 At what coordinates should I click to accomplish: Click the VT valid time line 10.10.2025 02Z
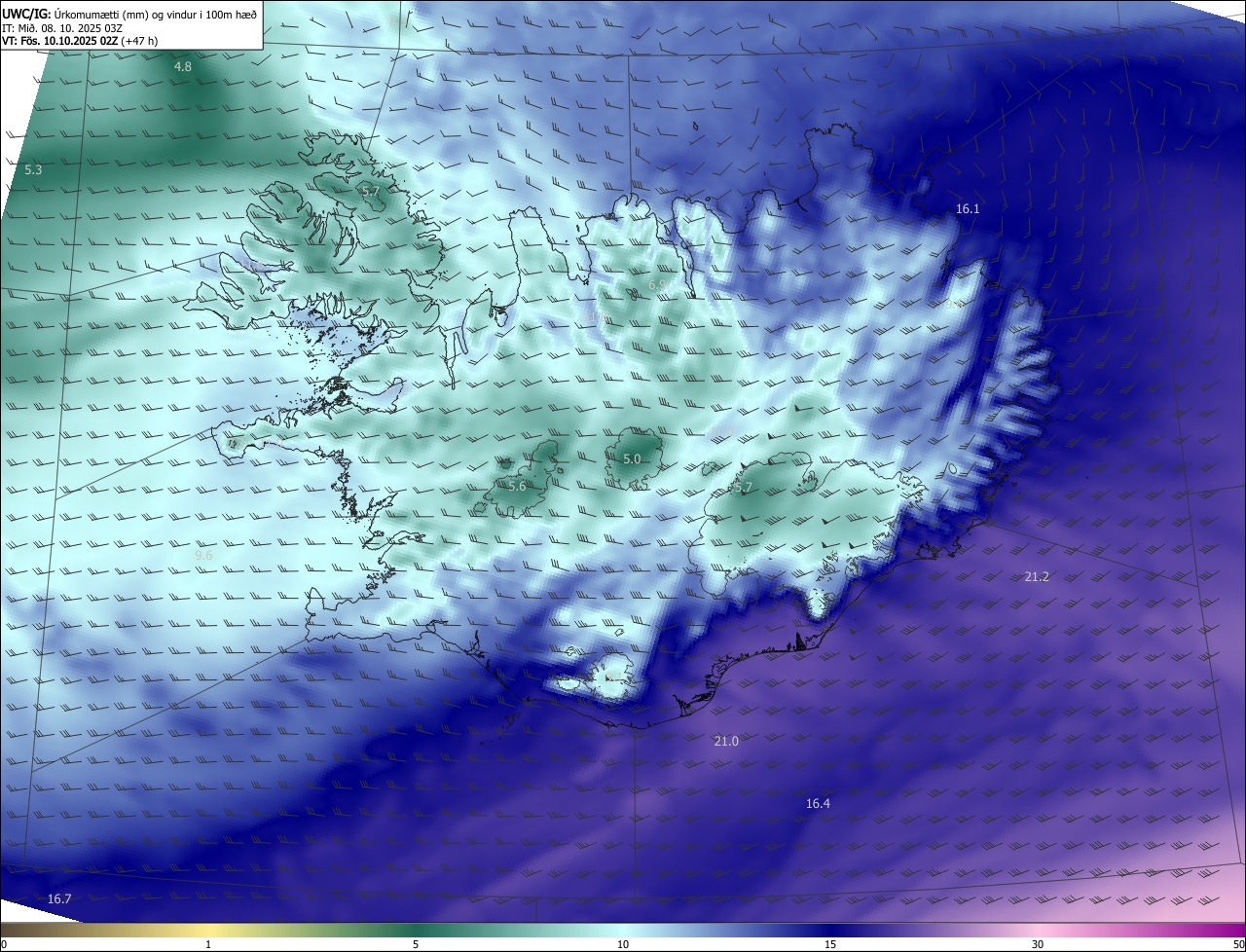(80, 41)
